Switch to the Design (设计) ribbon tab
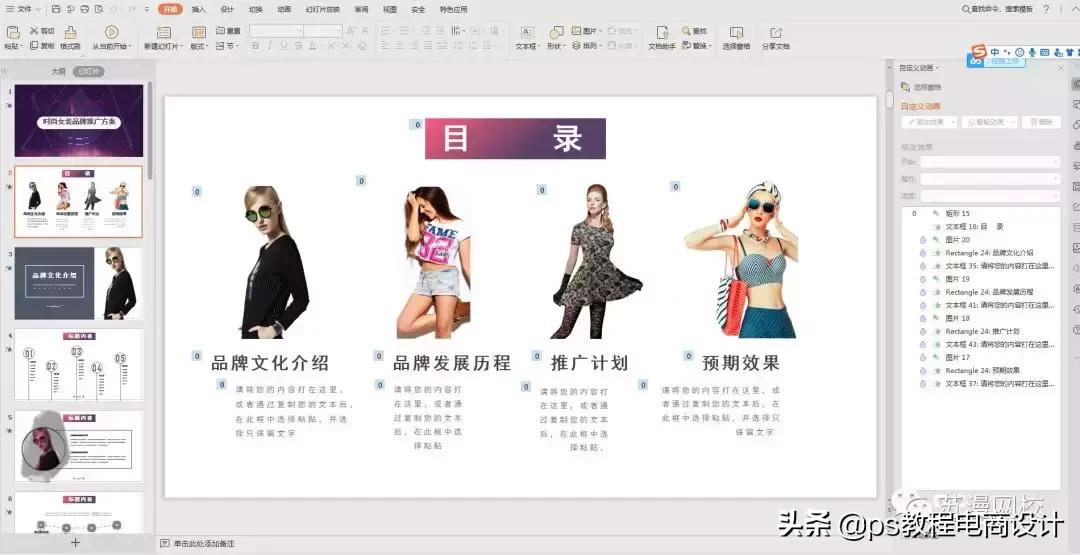Screen dimensions: 1080x555 point(227,10)
